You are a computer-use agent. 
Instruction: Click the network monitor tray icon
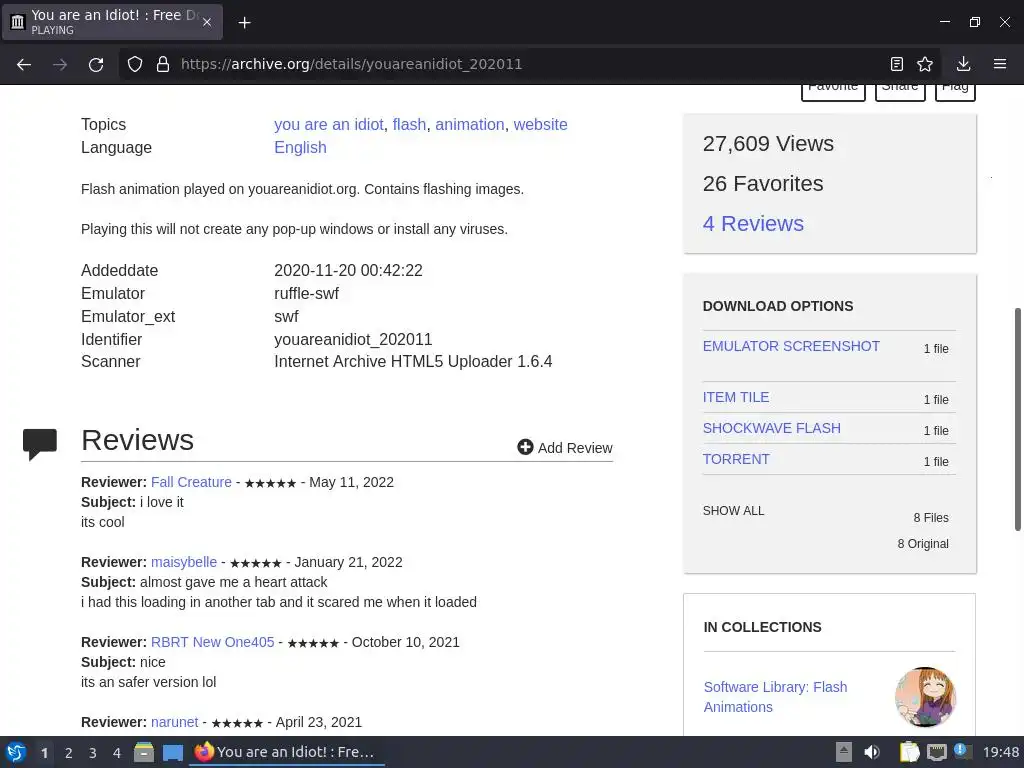[936, 752]
